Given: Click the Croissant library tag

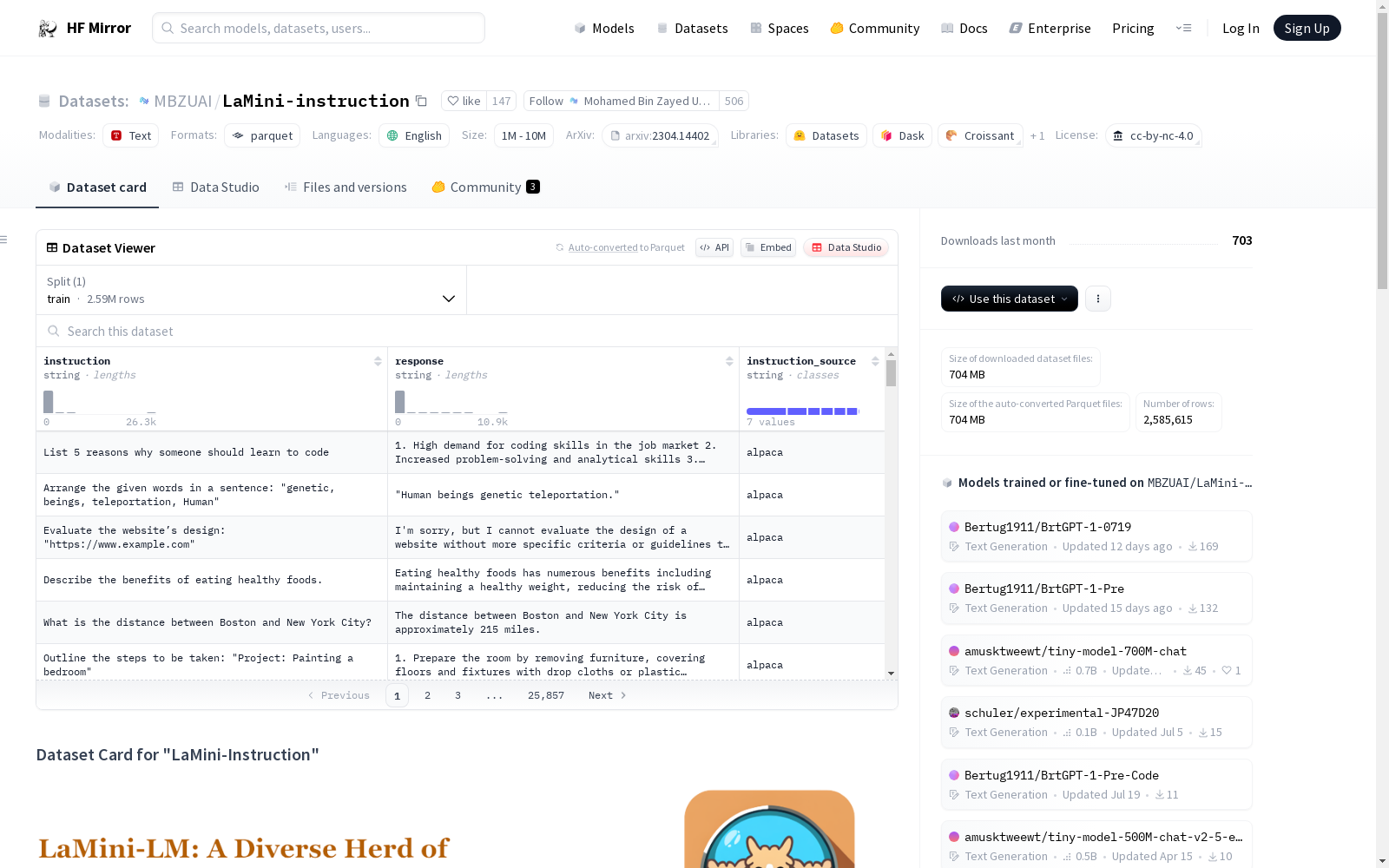Looking at the screenshot, I should (x=980, y=135).
